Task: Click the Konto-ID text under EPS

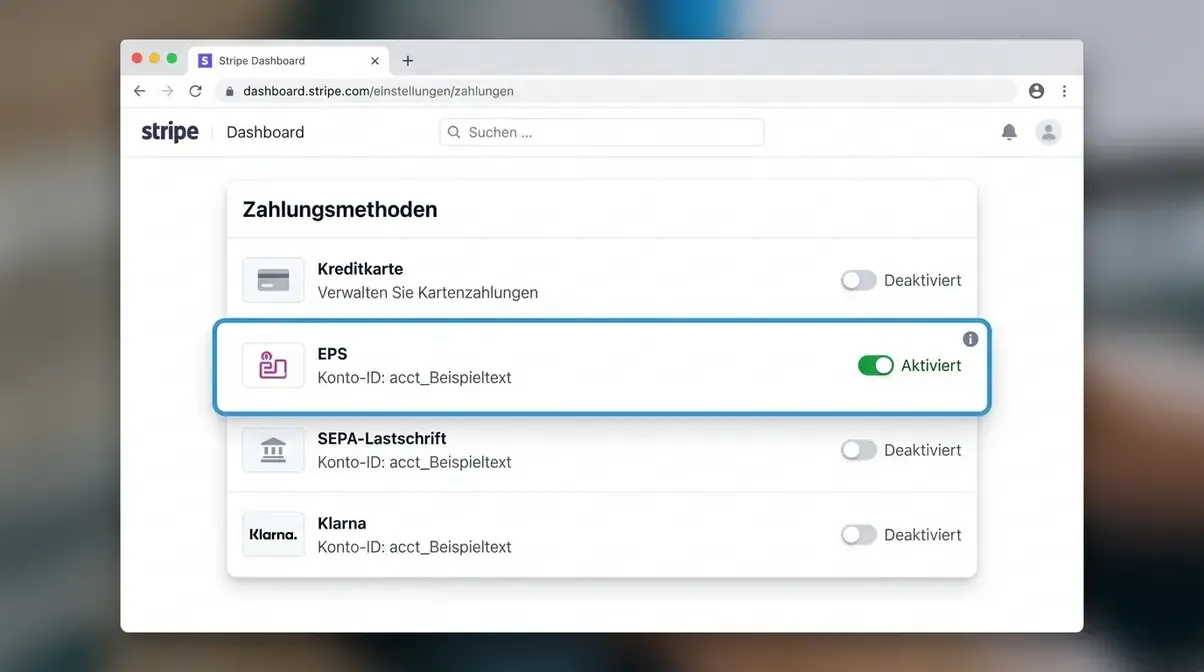Action: 414,378
